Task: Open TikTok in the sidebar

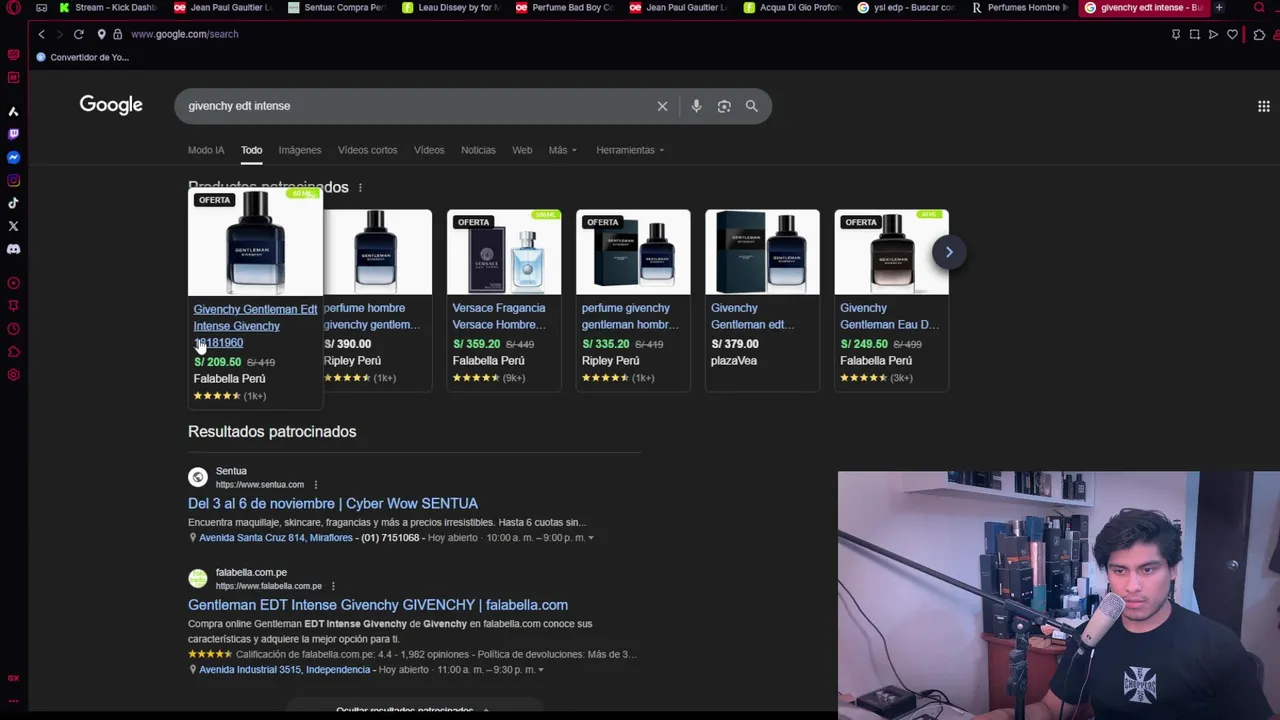Action: pyautogui.click(x=13, y=203)
